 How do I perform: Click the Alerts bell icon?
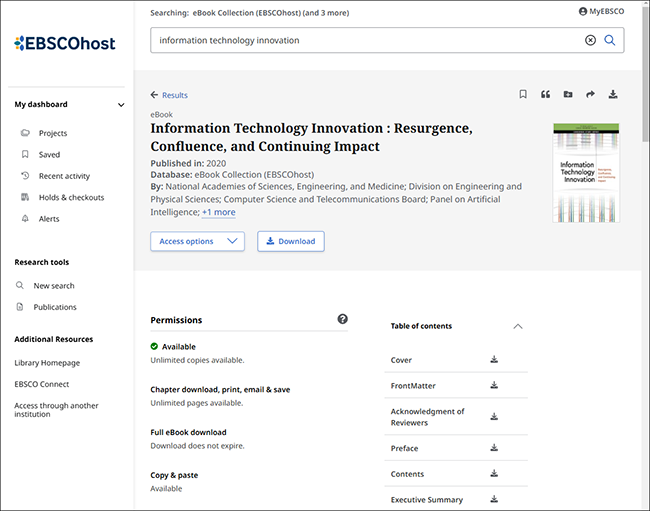point(25,218)
